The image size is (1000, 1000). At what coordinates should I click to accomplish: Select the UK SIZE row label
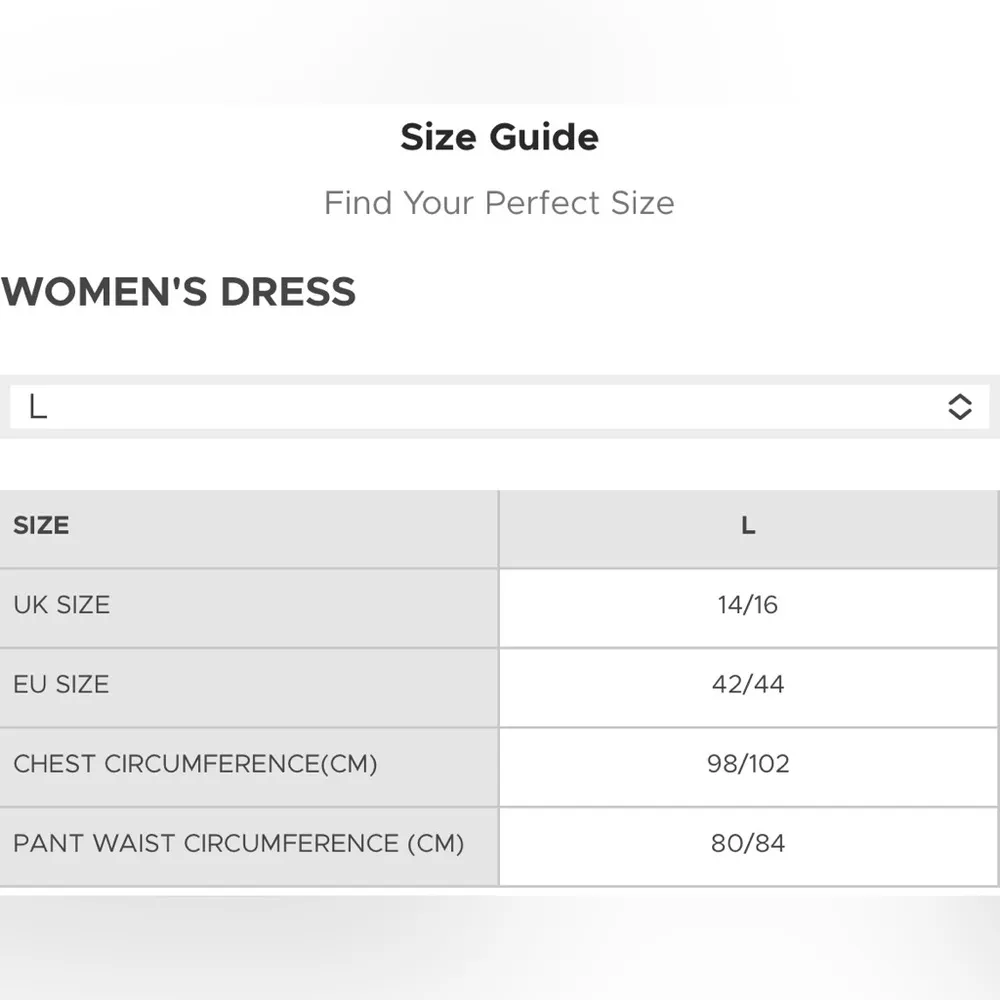tap(62, 605)
